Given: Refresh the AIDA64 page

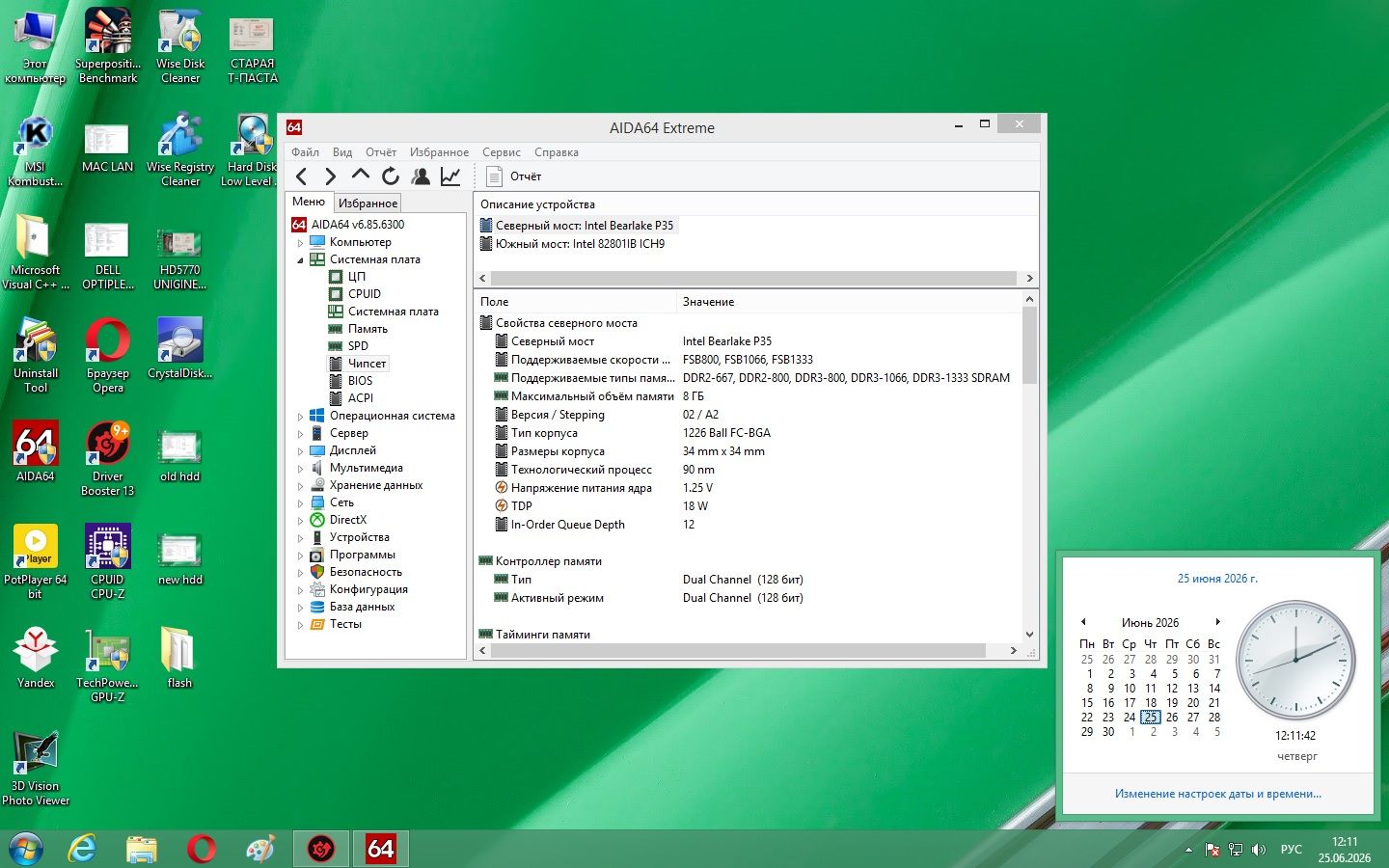Looking at the screenshot, I should pyautogui.click(x=391, y=176).
